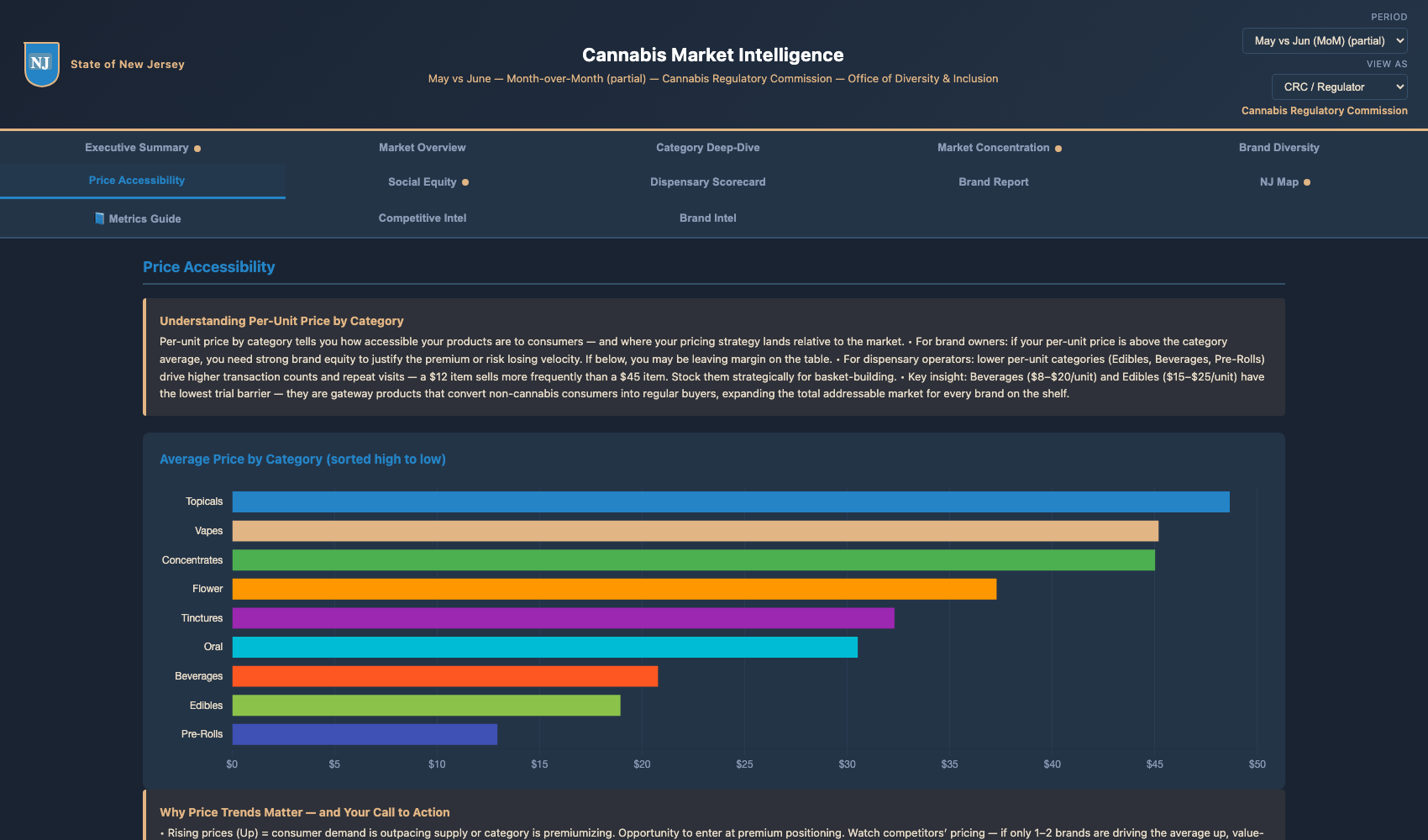Click the 'Price Accessibility' section heading
This screenshot has height=840, width=1428.
click(209, 266)
